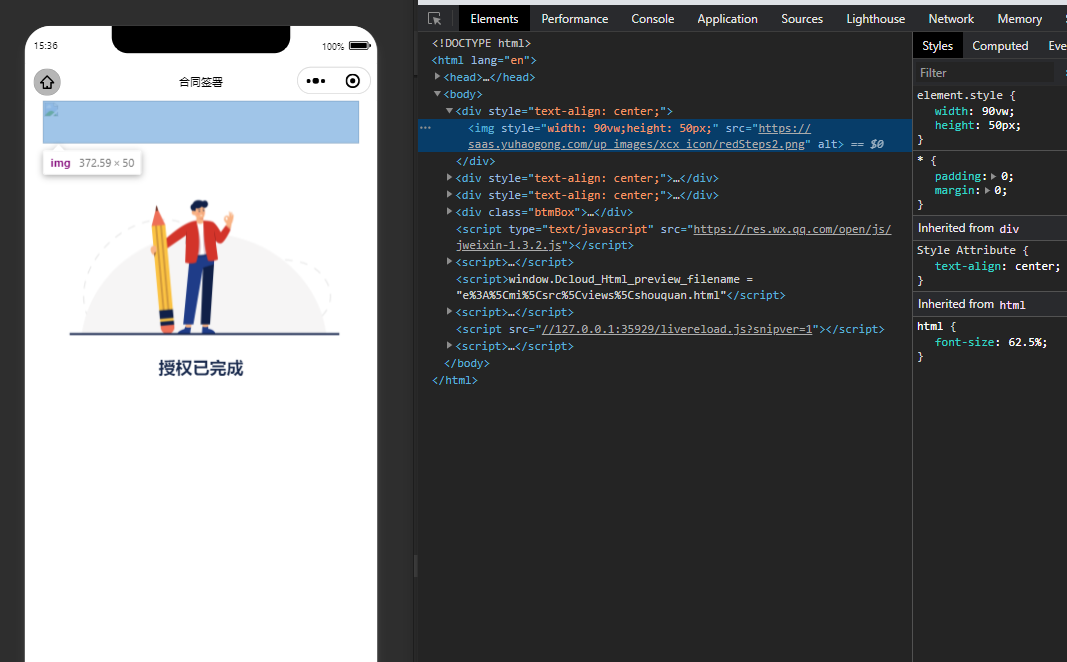1067x662 pixels.
Task: Go to the Sources tab
Action: pos(802,19)
